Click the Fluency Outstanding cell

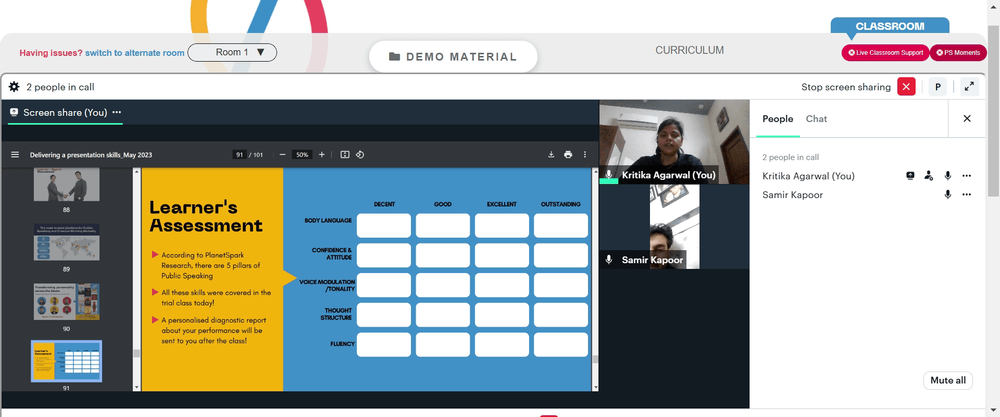(x=561, y=345)
